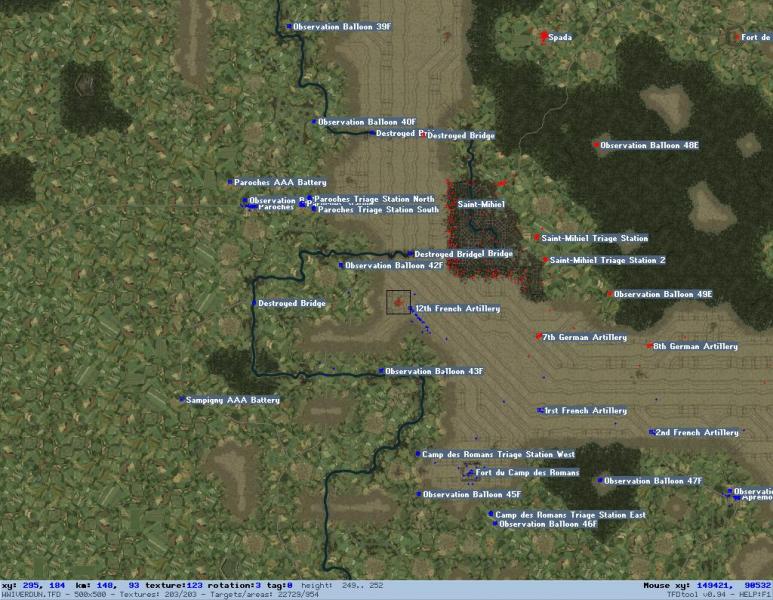Select the 2nd French Artillery label
This screenshot has height=600, width=773.
697,432
